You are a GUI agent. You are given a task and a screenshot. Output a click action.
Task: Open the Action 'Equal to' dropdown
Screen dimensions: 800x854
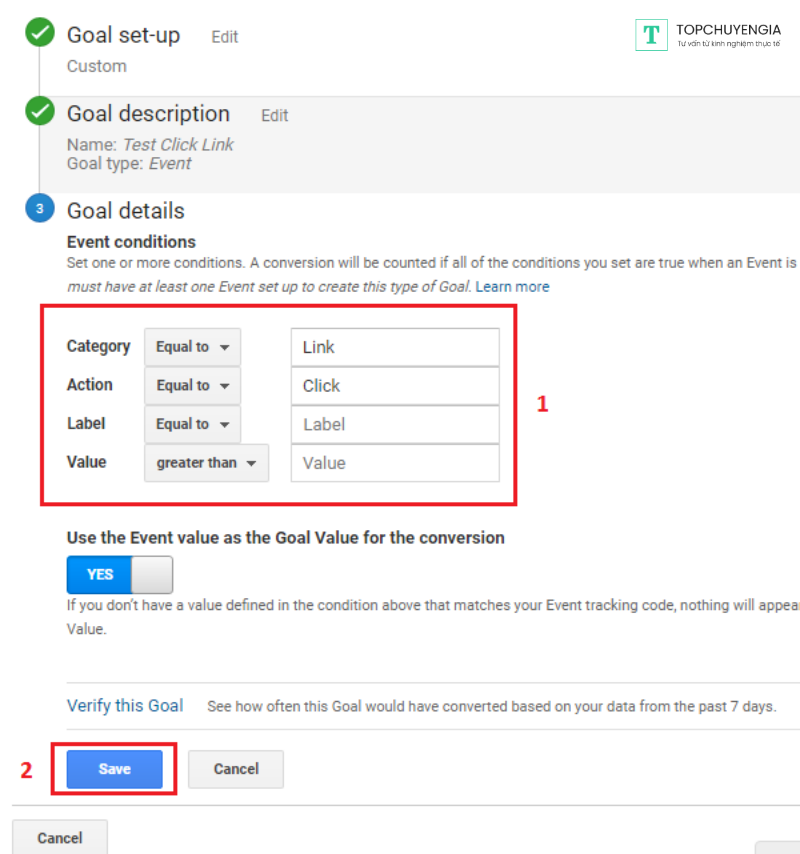(x=192, y=385)
